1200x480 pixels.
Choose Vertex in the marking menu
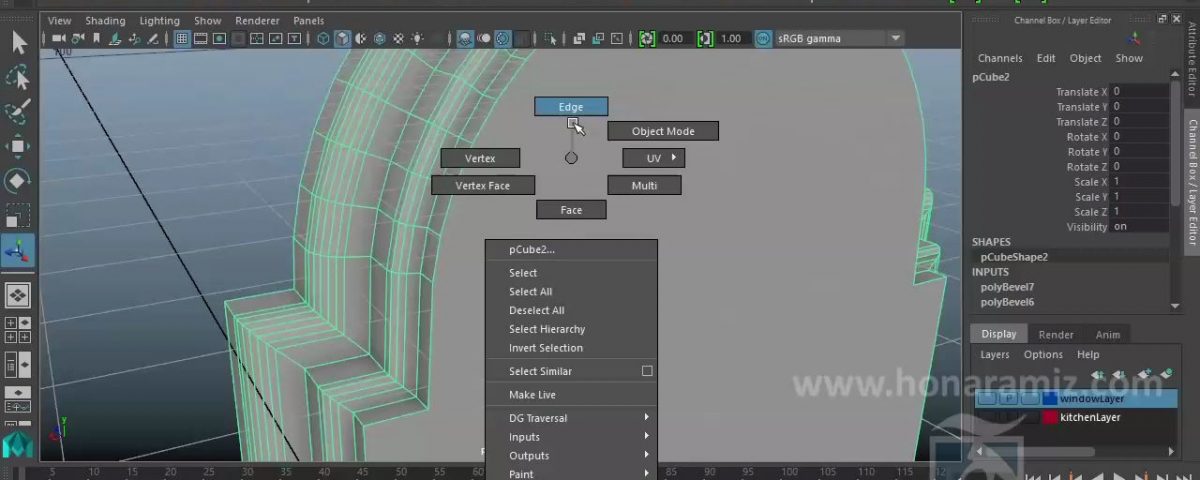pyautogui.click(x=480, y=158)
